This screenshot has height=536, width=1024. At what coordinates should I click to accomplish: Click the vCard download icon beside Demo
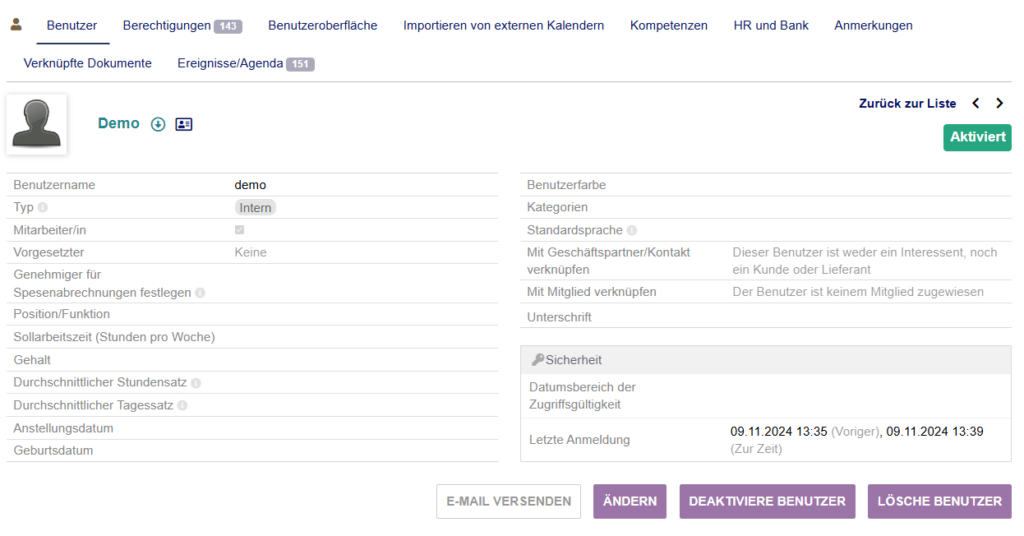click(158, 124)
